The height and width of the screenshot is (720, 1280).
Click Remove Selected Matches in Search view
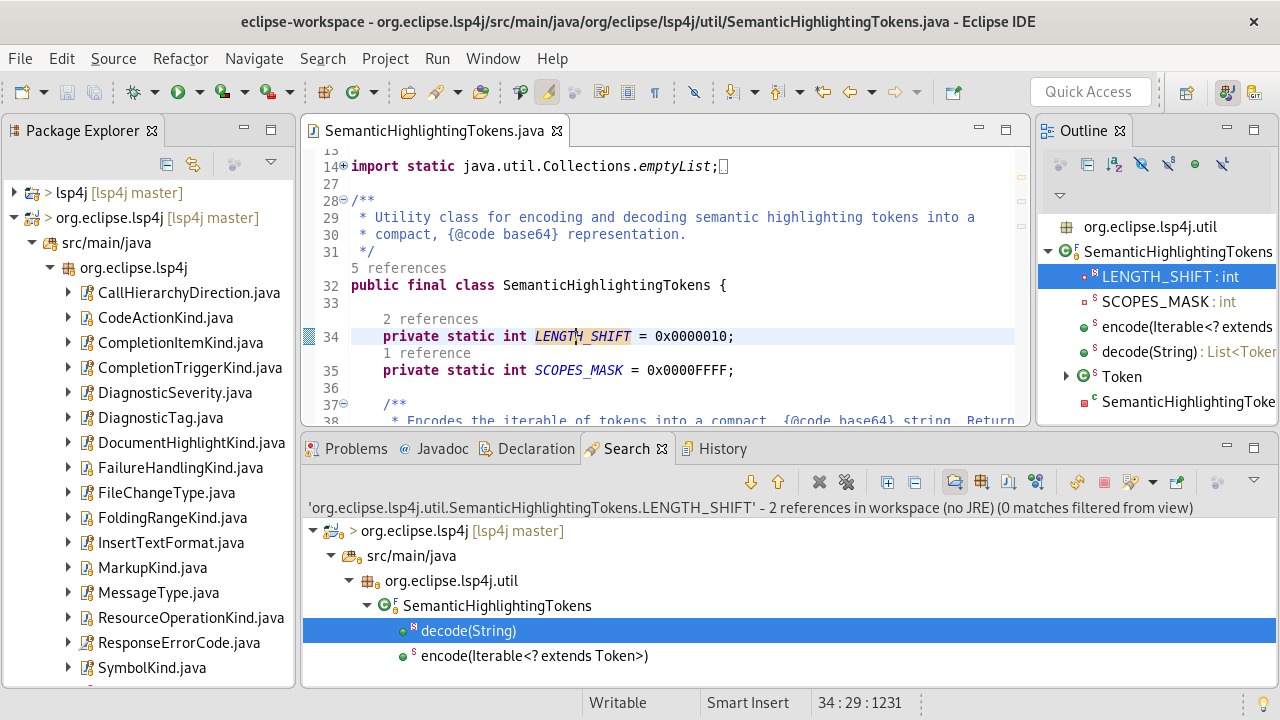point(819,482)
